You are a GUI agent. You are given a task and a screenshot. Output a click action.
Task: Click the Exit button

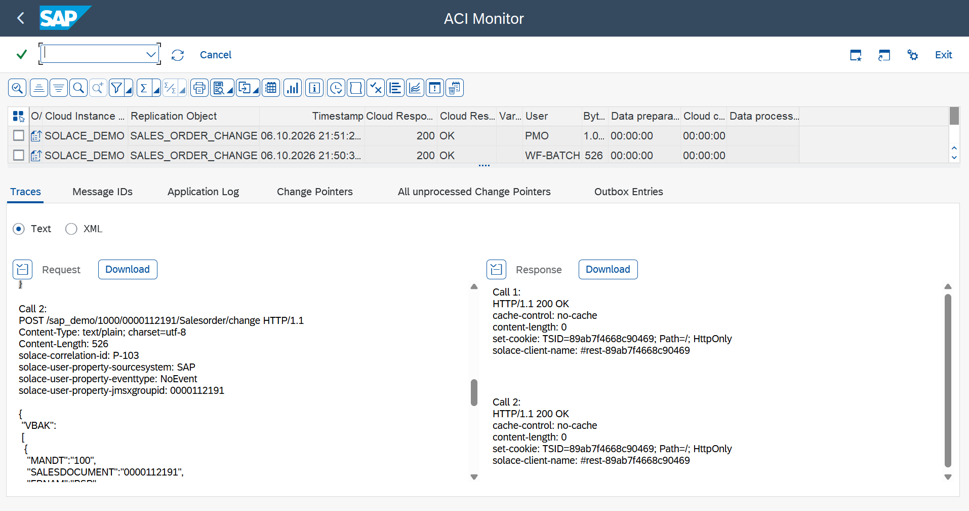coord(943,55)
